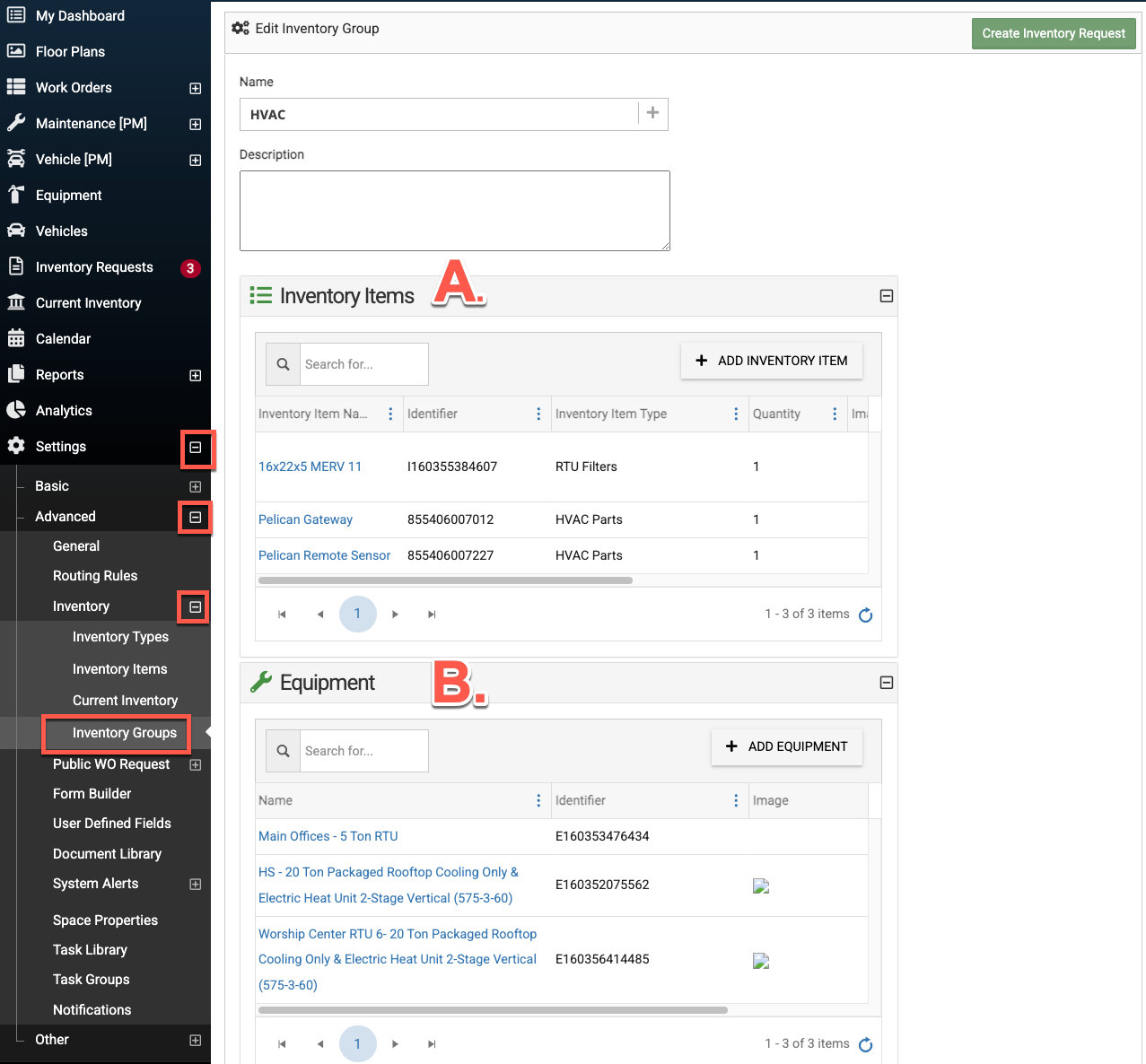Select Inventory Groups in the sidebar
The height and width of the screenshot is (1064, 1146).
tap(124, 733)
